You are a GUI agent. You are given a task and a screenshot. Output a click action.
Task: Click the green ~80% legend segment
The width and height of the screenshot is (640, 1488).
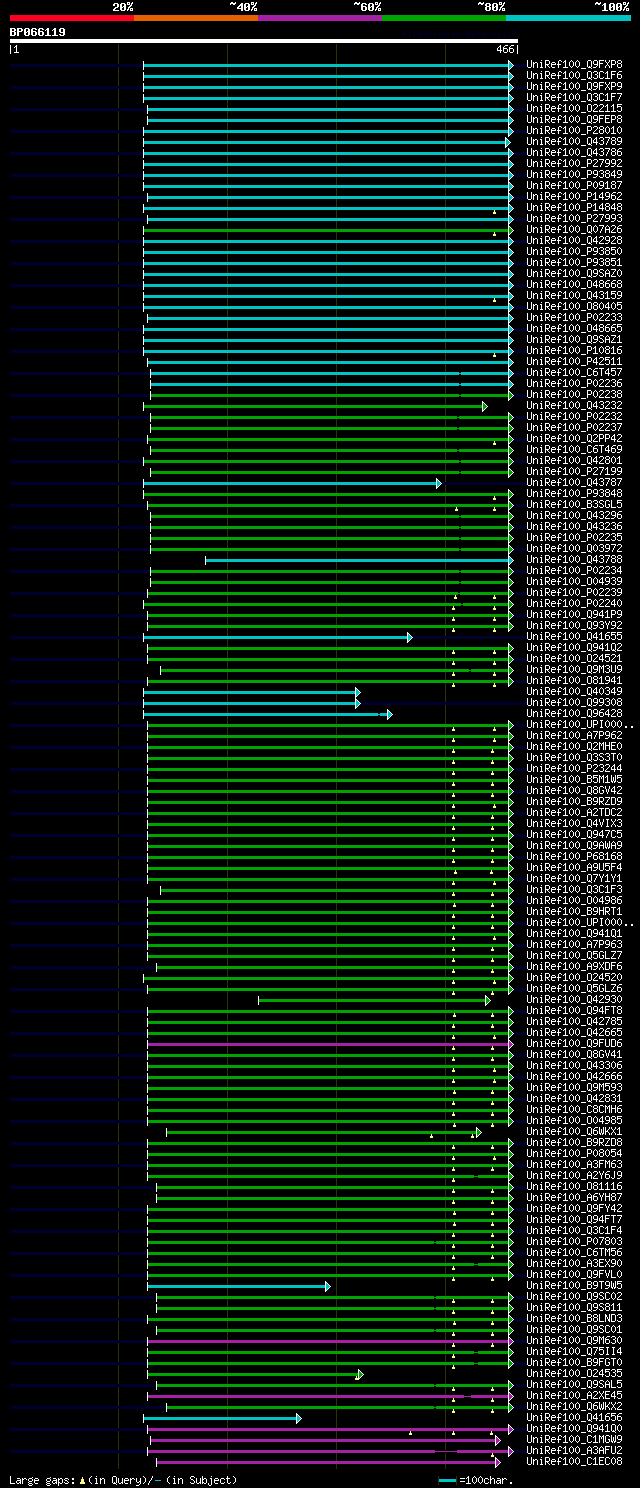pos(443,18)
